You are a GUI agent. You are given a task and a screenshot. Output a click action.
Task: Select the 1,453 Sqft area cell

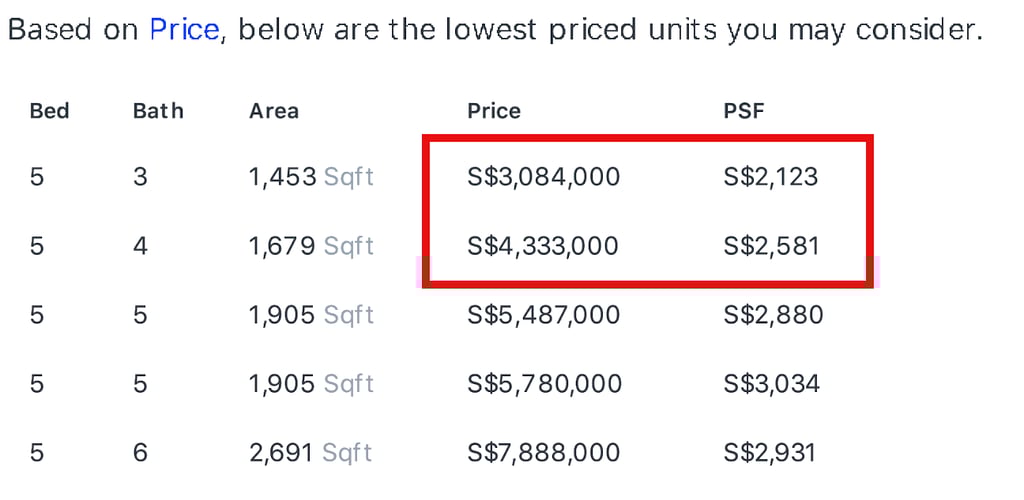(311, 178)
